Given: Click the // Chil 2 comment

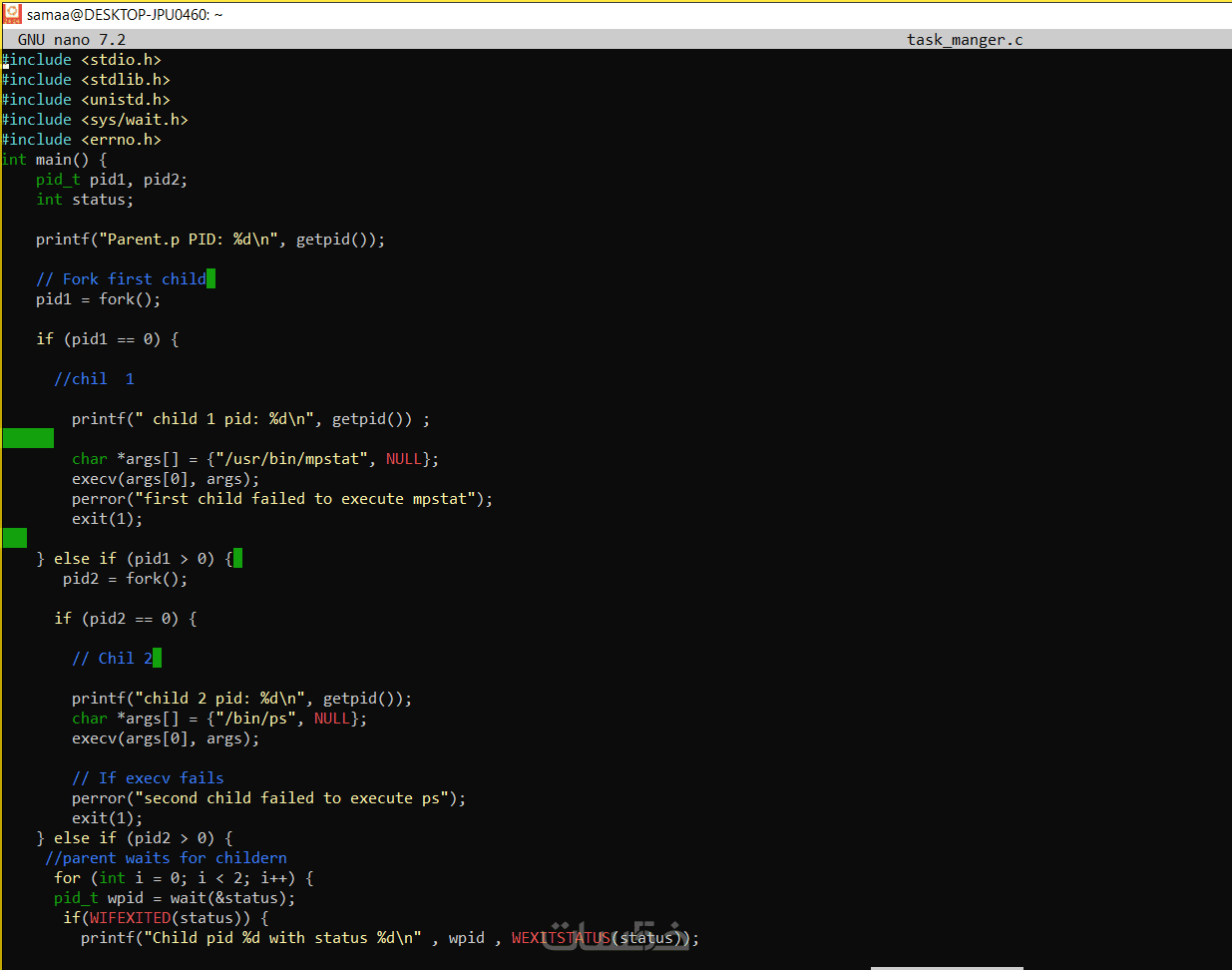Looking at the screenshot, I should (x=112, y=659).
